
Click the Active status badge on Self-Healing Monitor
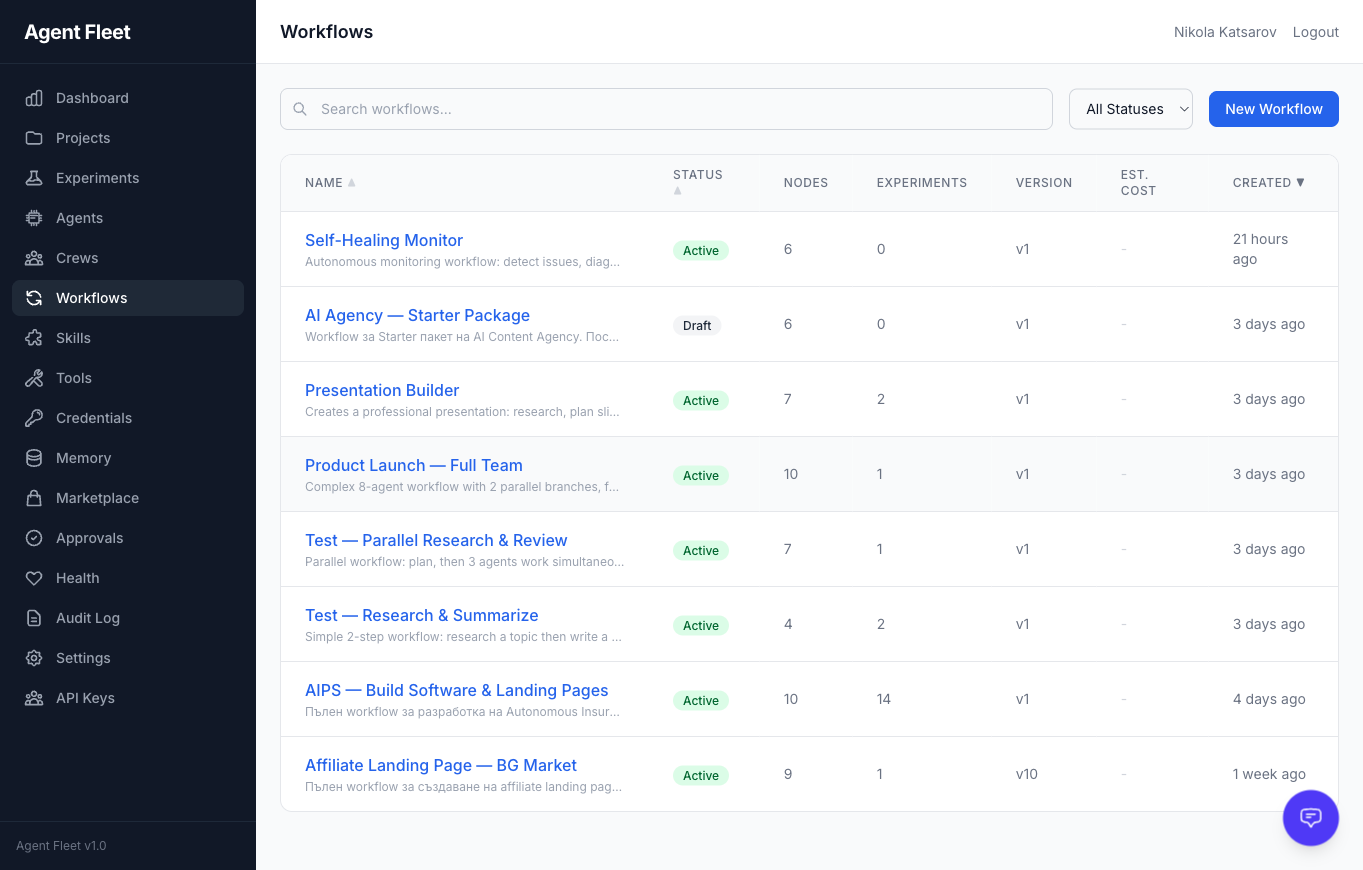pyautogui.click(x=700, y=250)
